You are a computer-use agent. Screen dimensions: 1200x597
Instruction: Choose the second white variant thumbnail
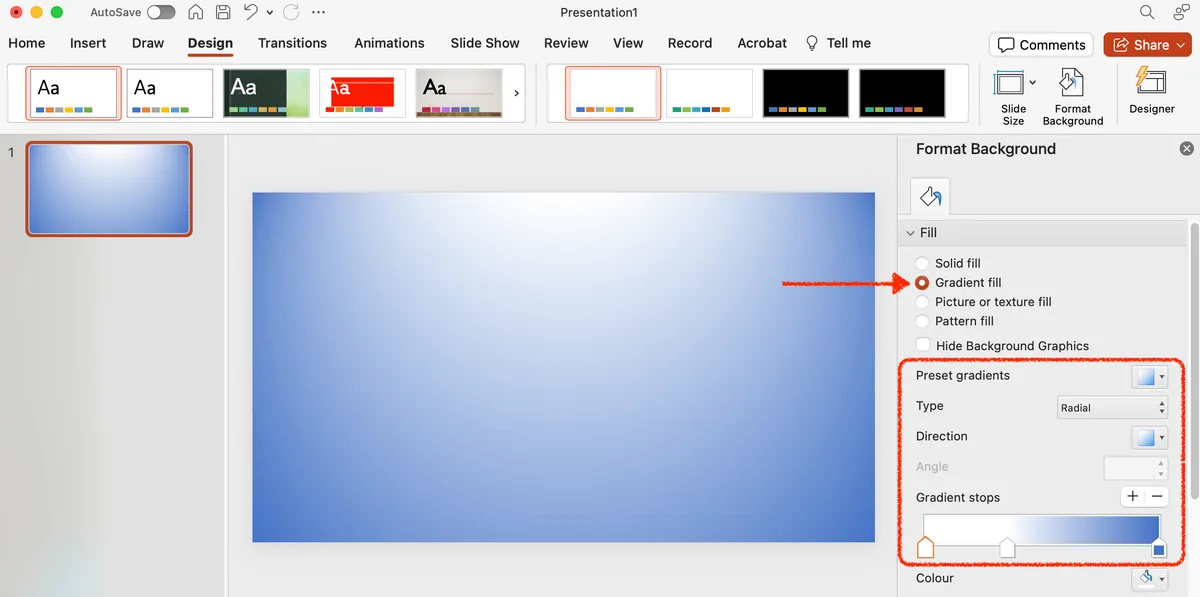(x=709, y=94)
